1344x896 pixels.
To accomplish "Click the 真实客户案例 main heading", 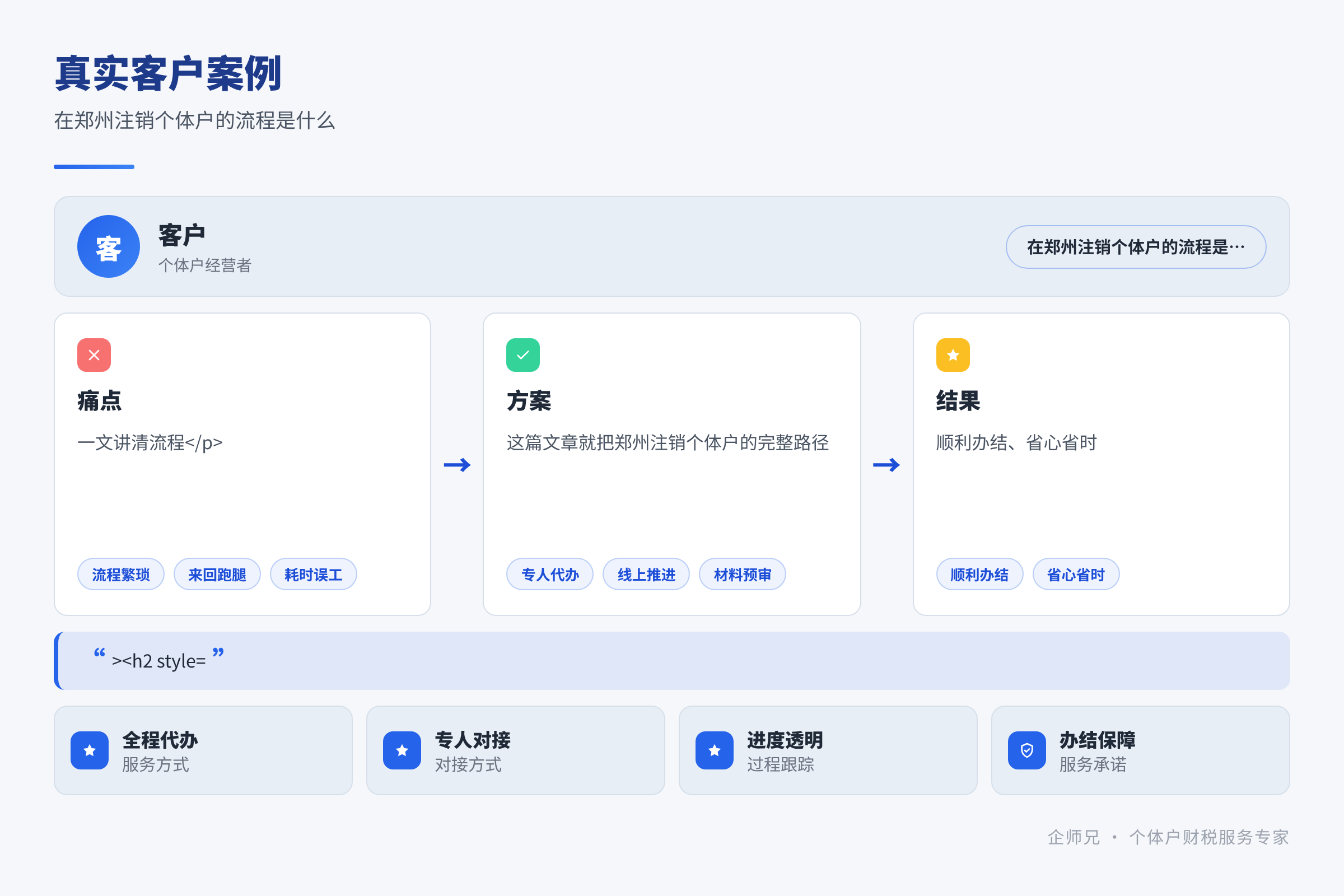I will pyautogui.click(x=168, y=74).
